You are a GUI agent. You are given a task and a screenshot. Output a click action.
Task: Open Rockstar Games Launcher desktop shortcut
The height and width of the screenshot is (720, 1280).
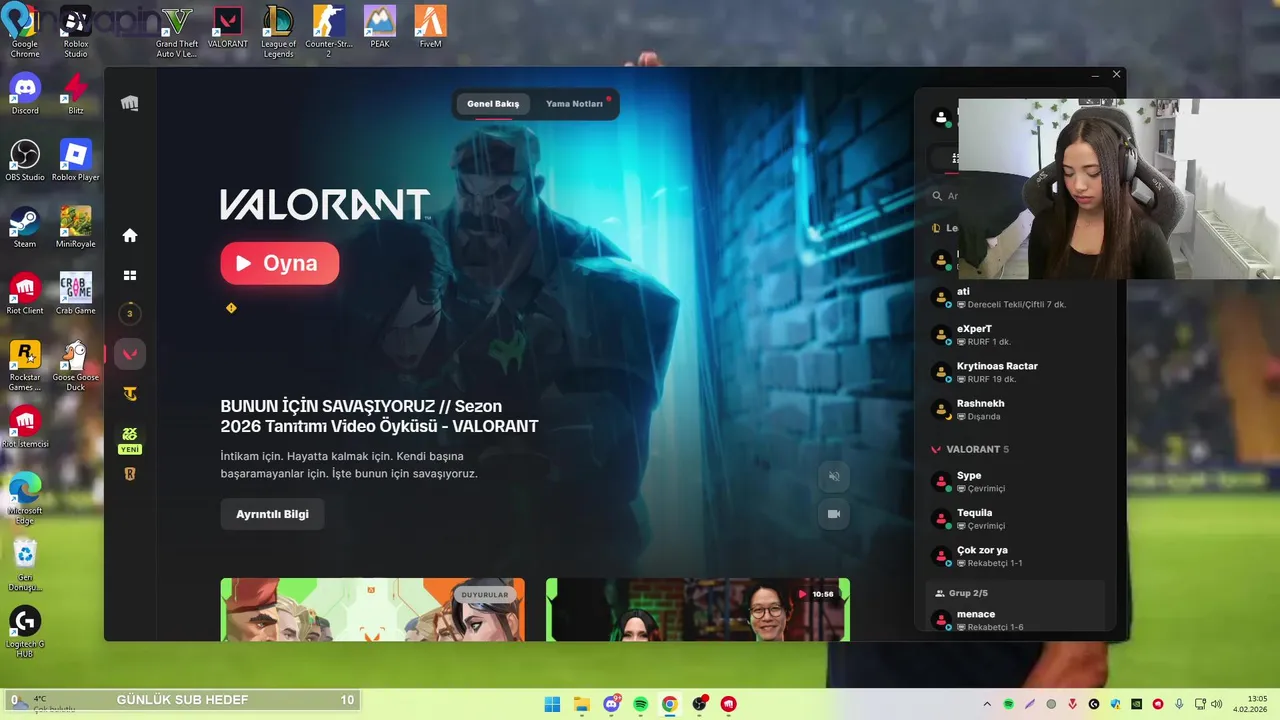click(x=25, y=365)
